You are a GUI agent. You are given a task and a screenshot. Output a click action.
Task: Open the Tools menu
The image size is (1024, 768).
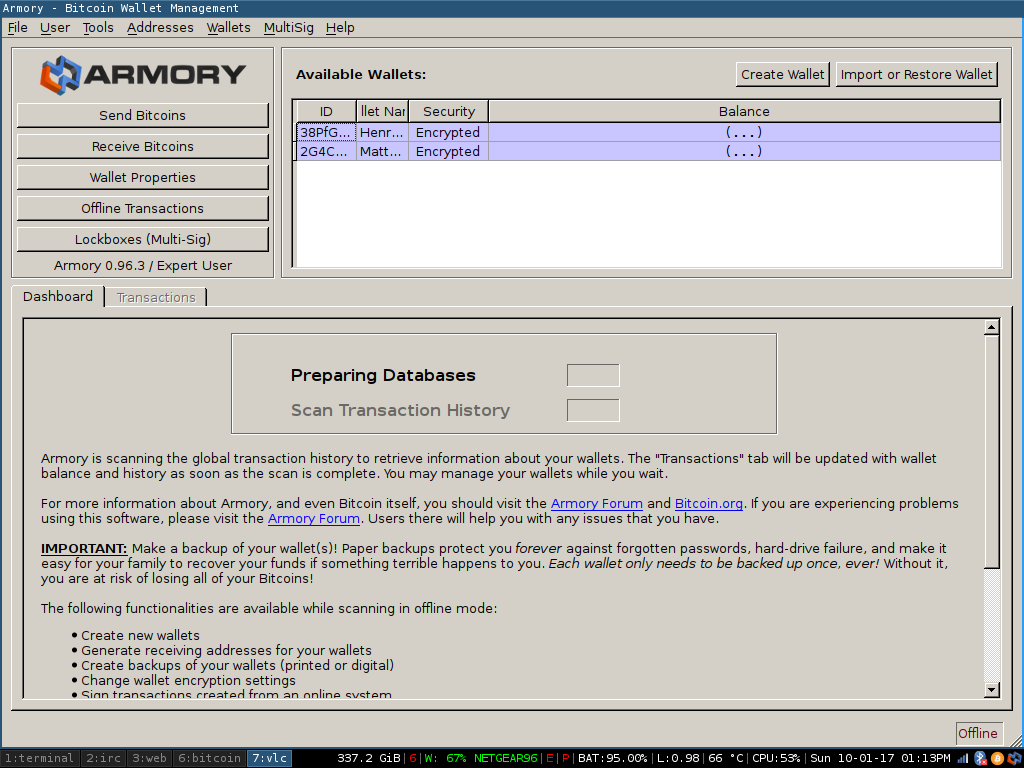pyautogui.click(x=98, y=27)
